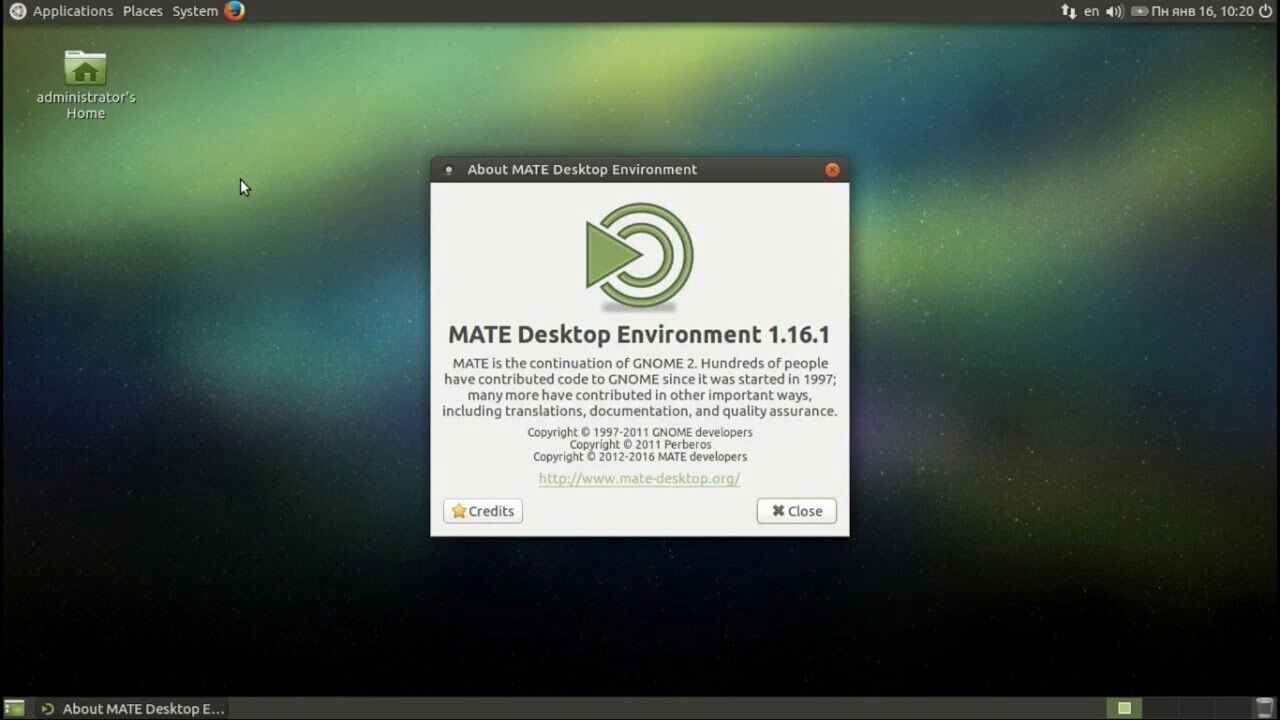The width and height of the screenshot is (1280, 720).
Task: Click the workspace switcher square
Action: coord(1124,708)
